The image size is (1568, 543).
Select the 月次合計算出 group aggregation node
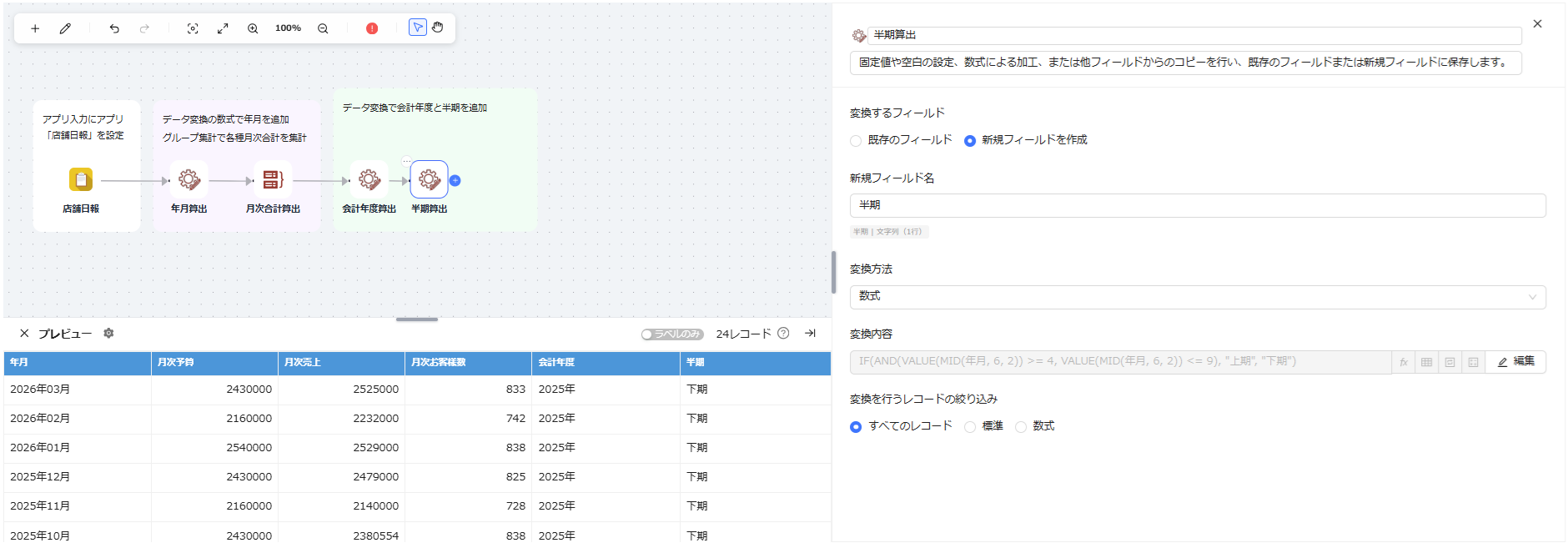tap(273, 179)
